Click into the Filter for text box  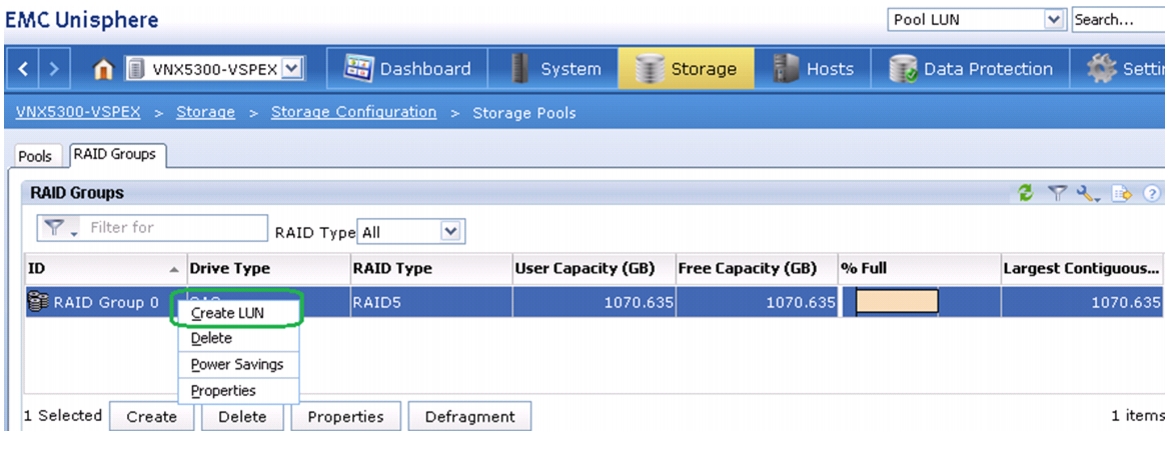175,228
